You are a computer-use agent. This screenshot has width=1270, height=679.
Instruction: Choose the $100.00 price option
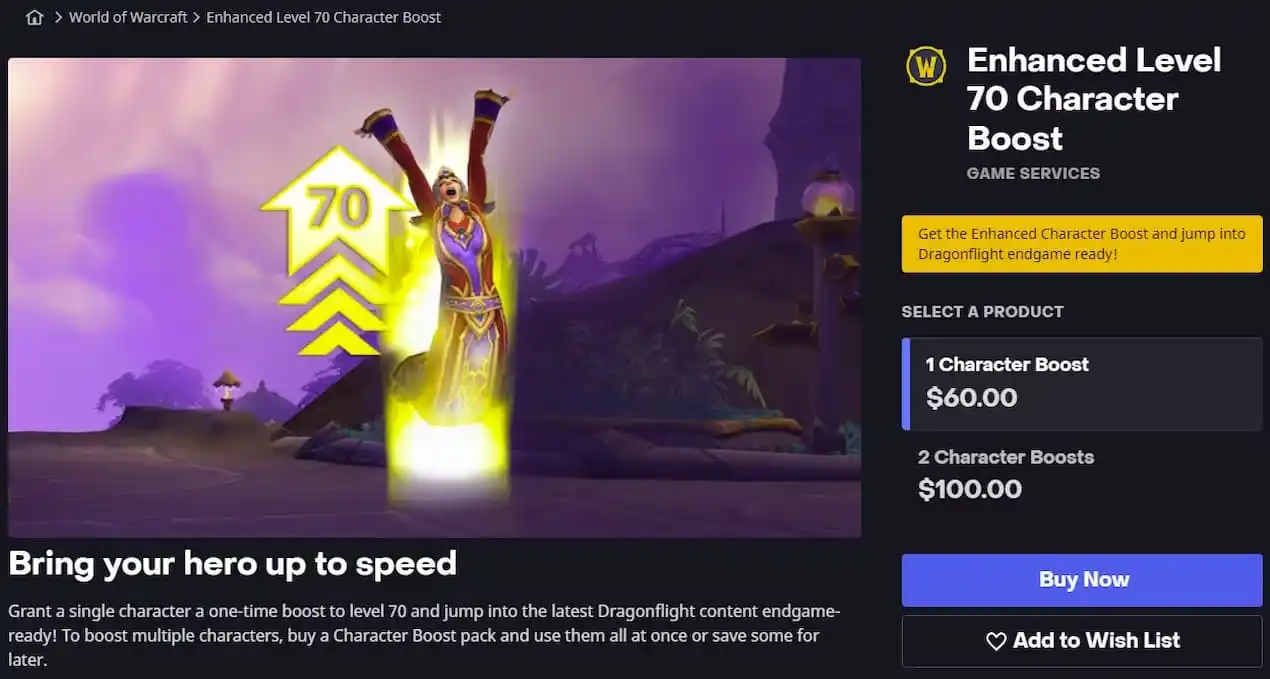(x=970, y=489)
